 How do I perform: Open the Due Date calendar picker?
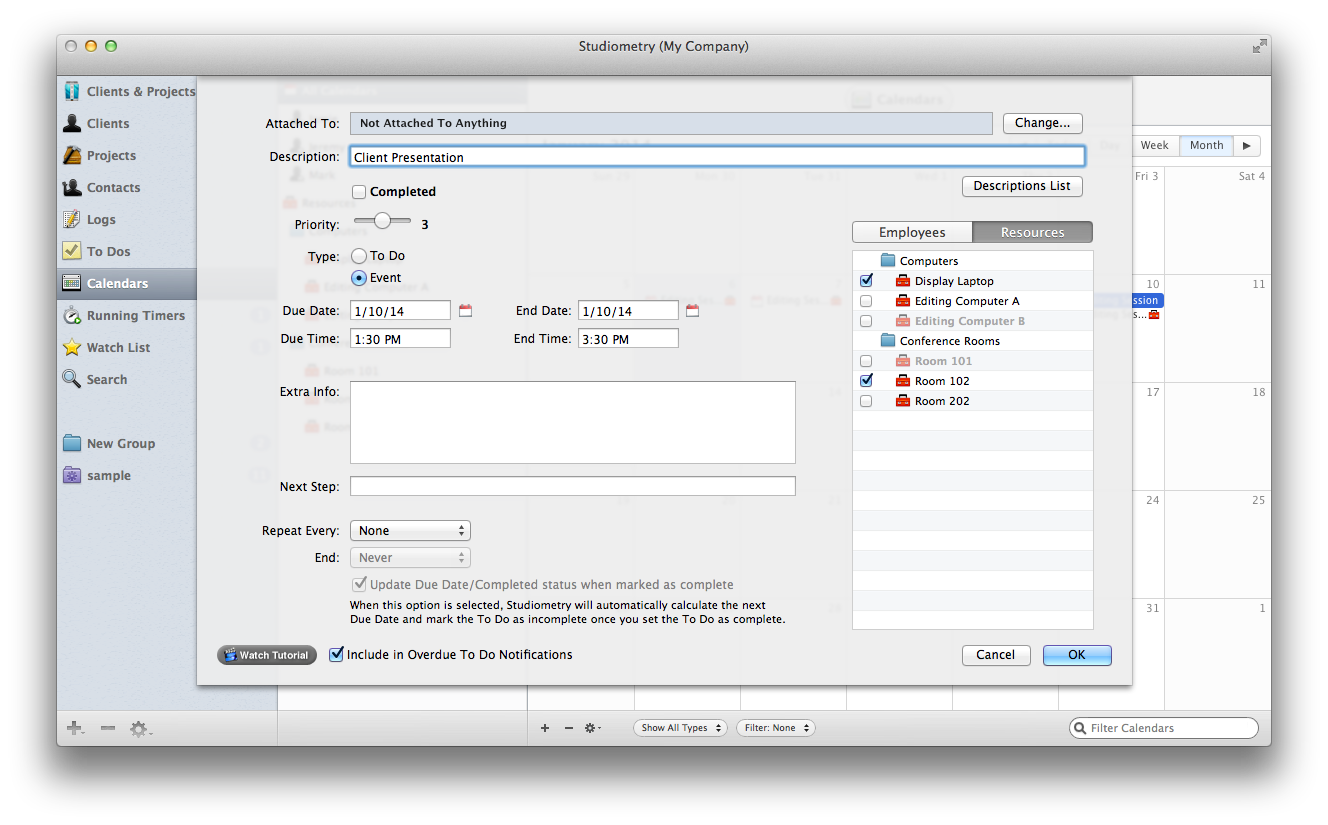pos(465,310)
